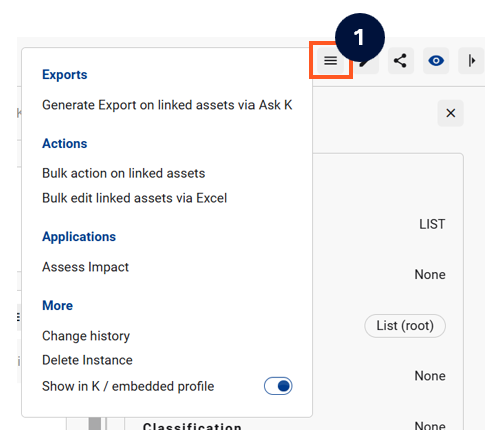Click the Exports section heading
The height and width of the screenshot is (448, 504).
65,74
